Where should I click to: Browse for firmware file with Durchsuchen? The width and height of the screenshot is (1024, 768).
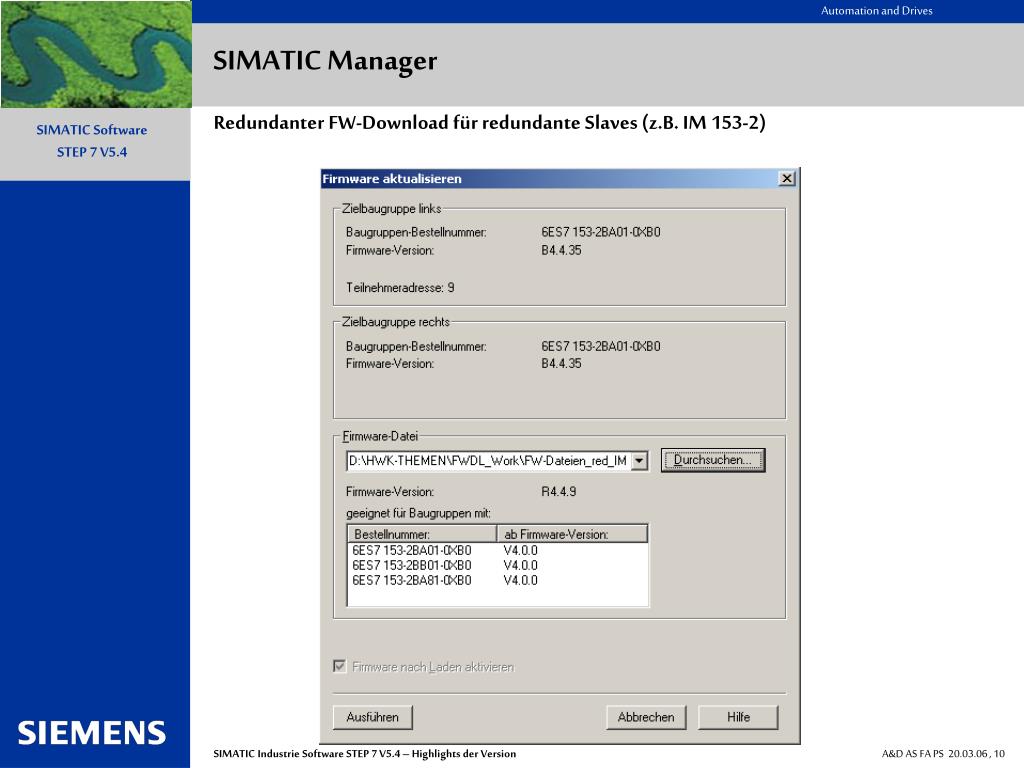tap(712, 460)
